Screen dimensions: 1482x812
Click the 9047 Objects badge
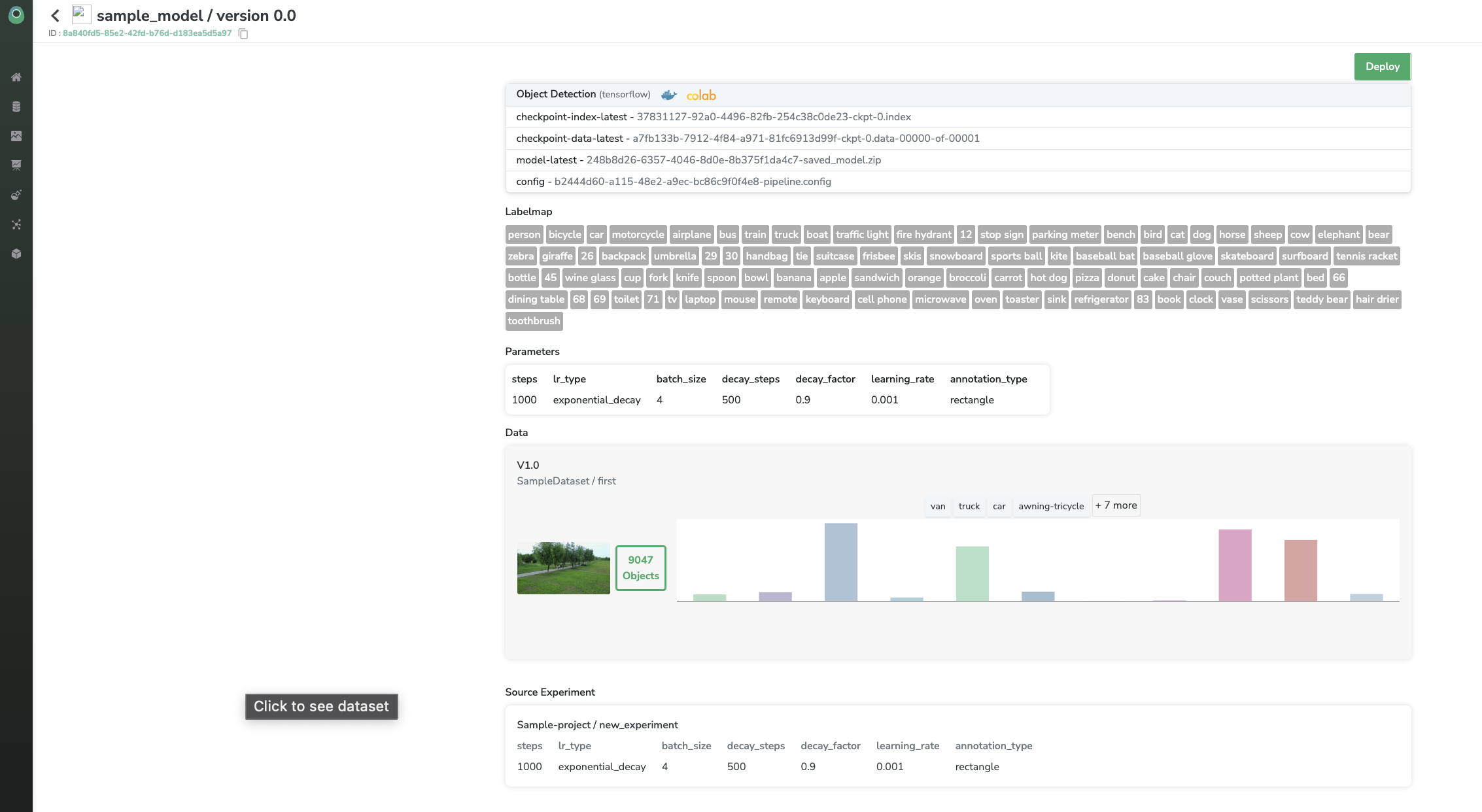tap(640, 567)
